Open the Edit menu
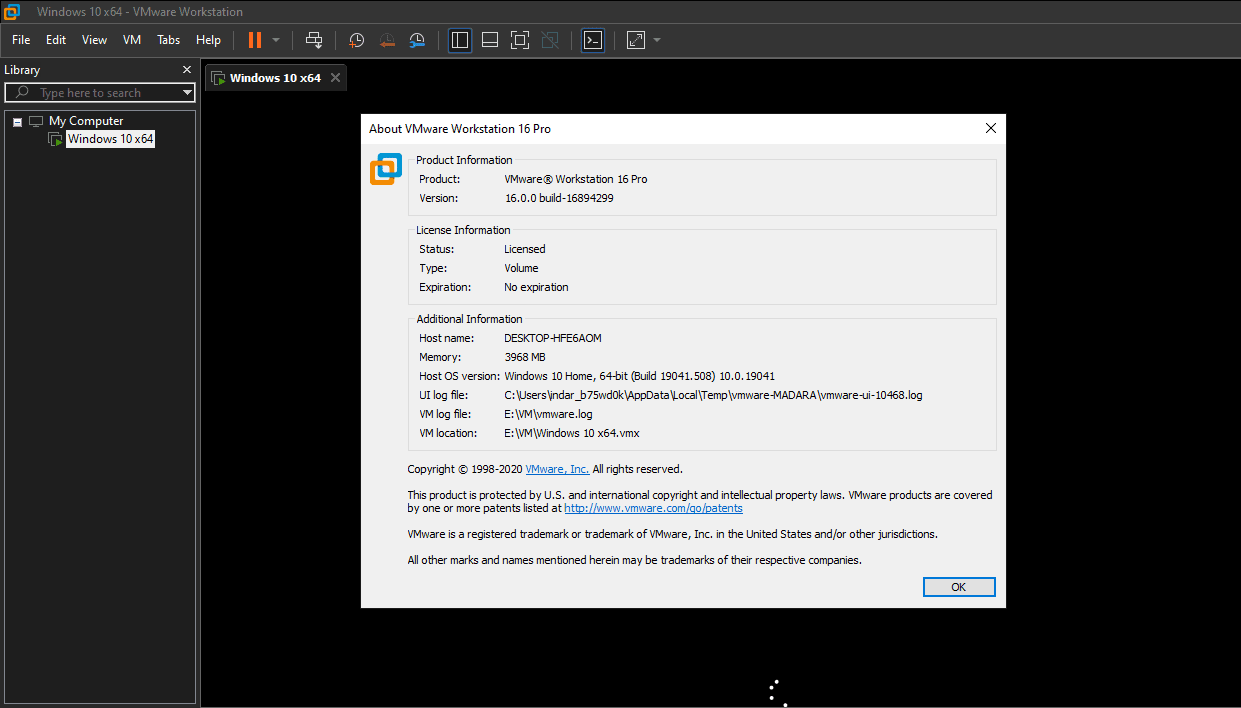This screenshot has height=708, width=1241. click(x=56, y=40)
